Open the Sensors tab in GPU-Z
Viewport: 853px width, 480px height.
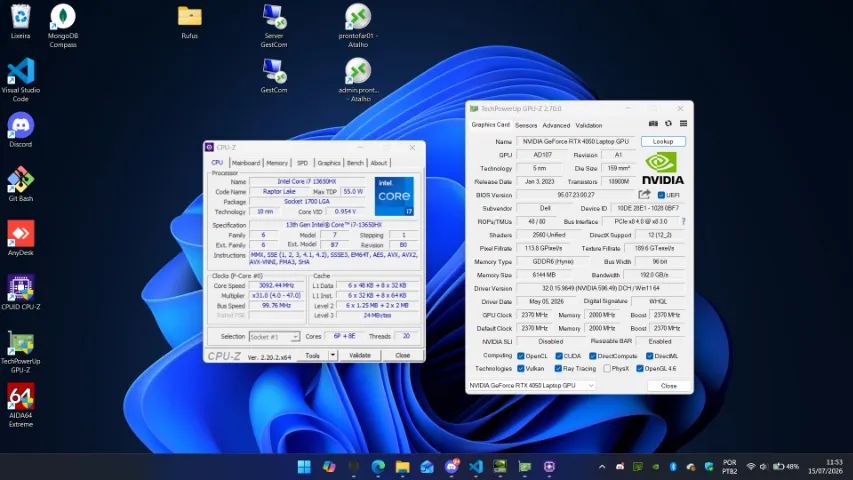tap(526, 125)
